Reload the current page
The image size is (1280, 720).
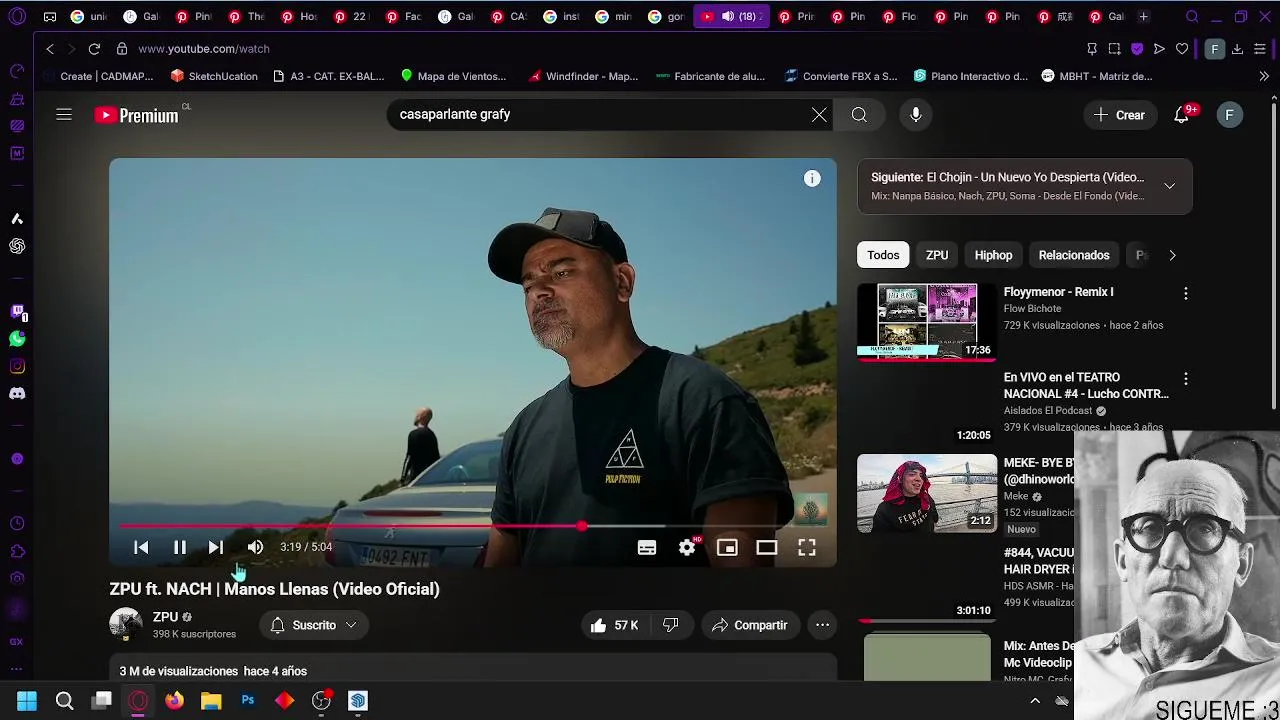(x=94, y=48)
